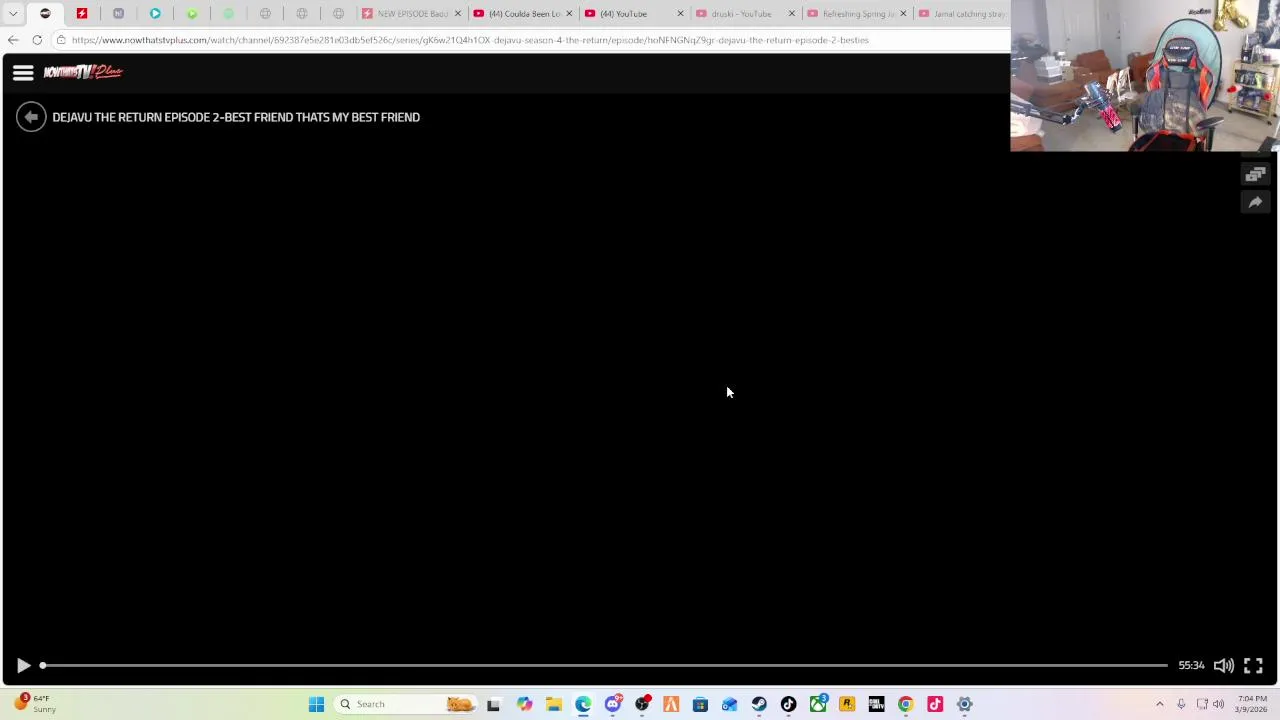Open Task View from the taskbar
Screen dimensions: 1280x720
pyautogui.click(x=493, y=704)
